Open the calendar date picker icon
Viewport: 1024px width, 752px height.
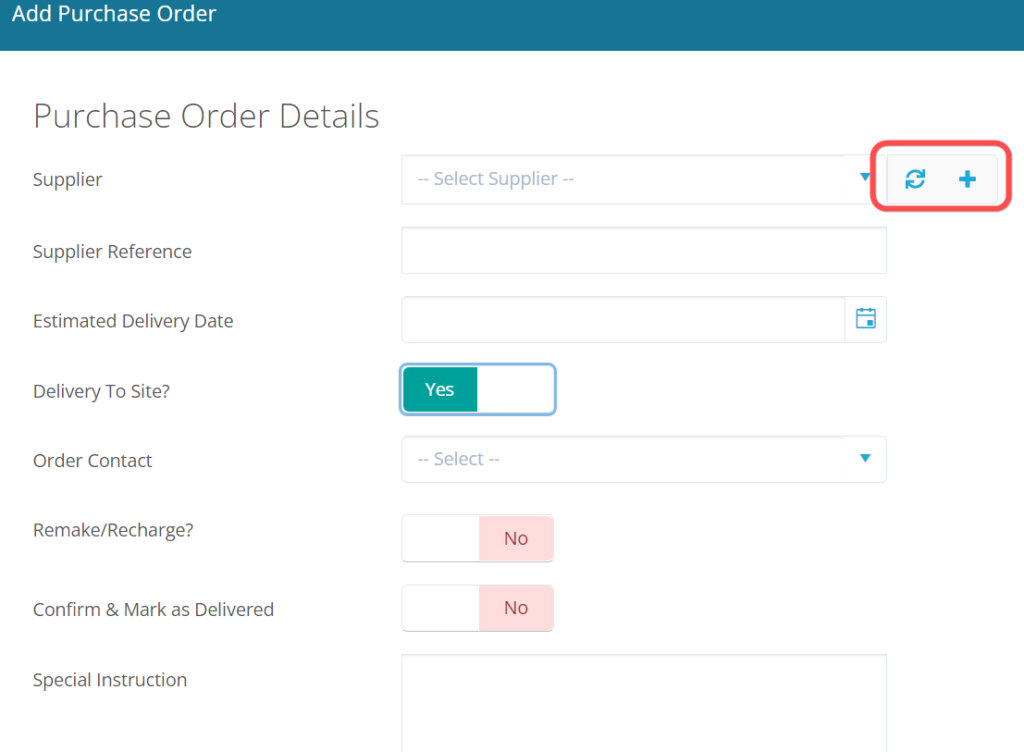click(866, 319)
